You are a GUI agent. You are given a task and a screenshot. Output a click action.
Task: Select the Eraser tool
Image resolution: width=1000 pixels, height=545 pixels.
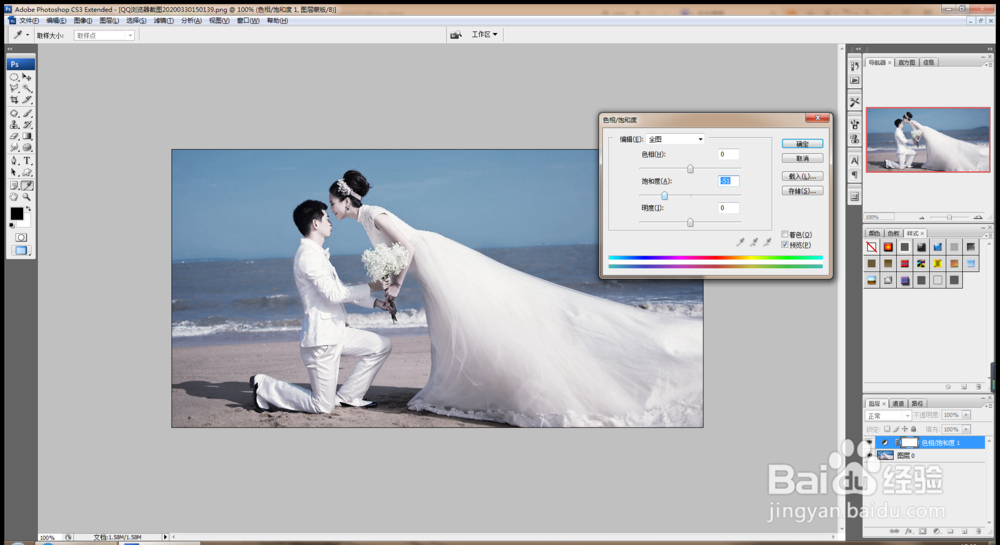click(14, 136)
